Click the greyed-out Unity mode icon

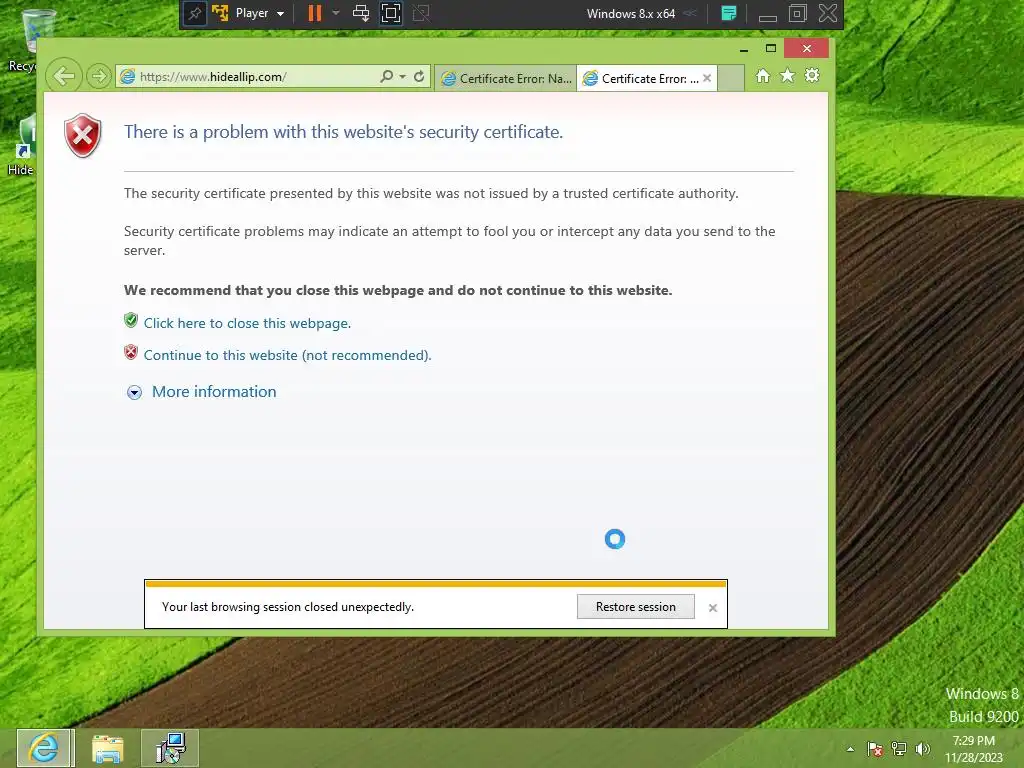click(421, 13)
